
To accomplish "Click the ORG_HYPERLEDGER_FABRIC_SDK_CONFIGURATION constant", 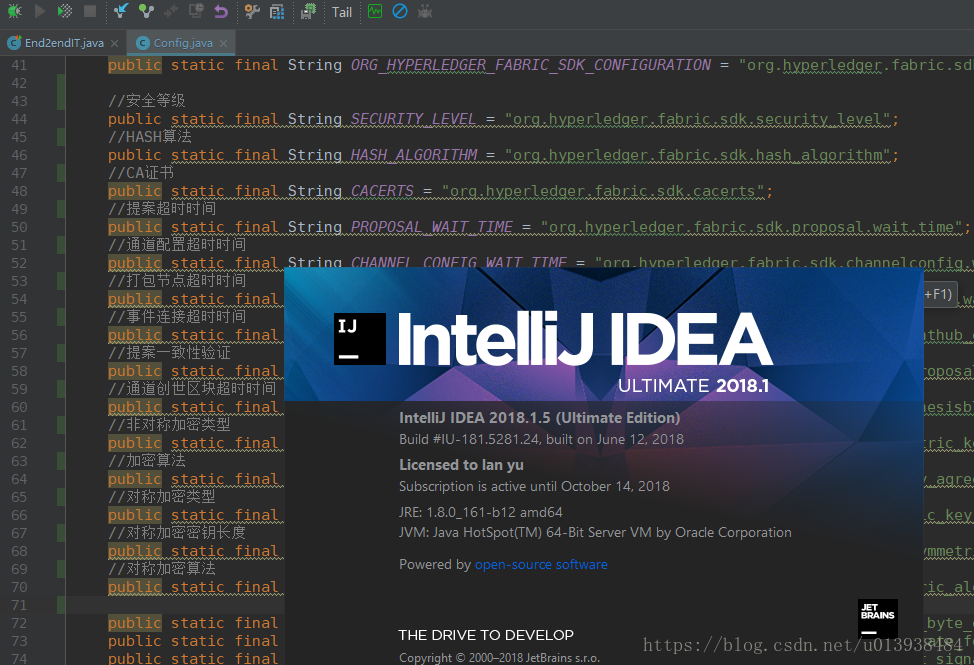I will [530, 65].
